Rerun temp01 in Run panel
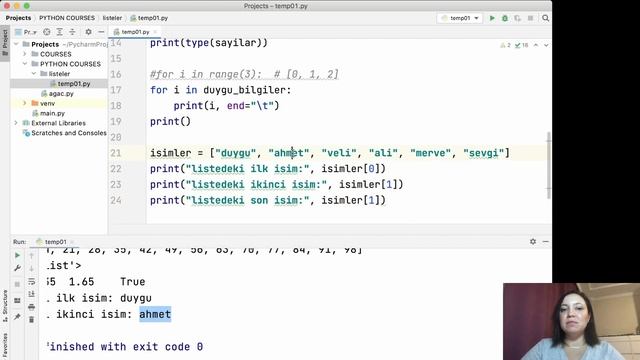 click(17, 256)
